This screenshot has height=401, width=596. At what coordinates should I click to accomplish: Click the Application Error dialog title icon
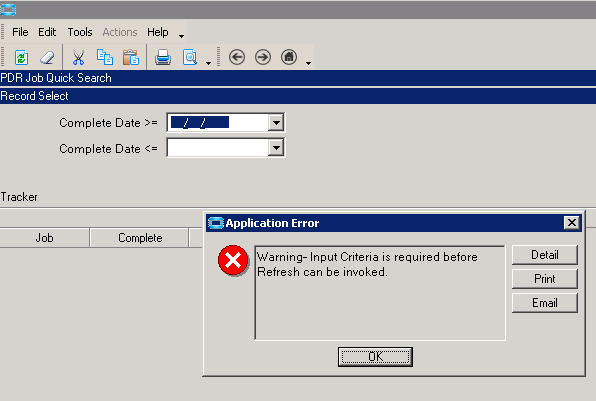point(216,223)
